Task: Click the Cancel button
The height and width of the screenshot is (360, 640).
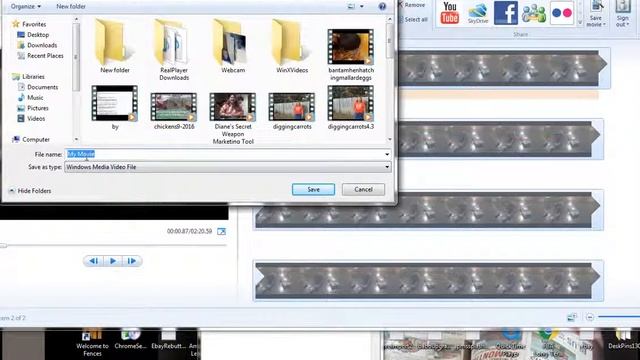Action: point(363,189)
